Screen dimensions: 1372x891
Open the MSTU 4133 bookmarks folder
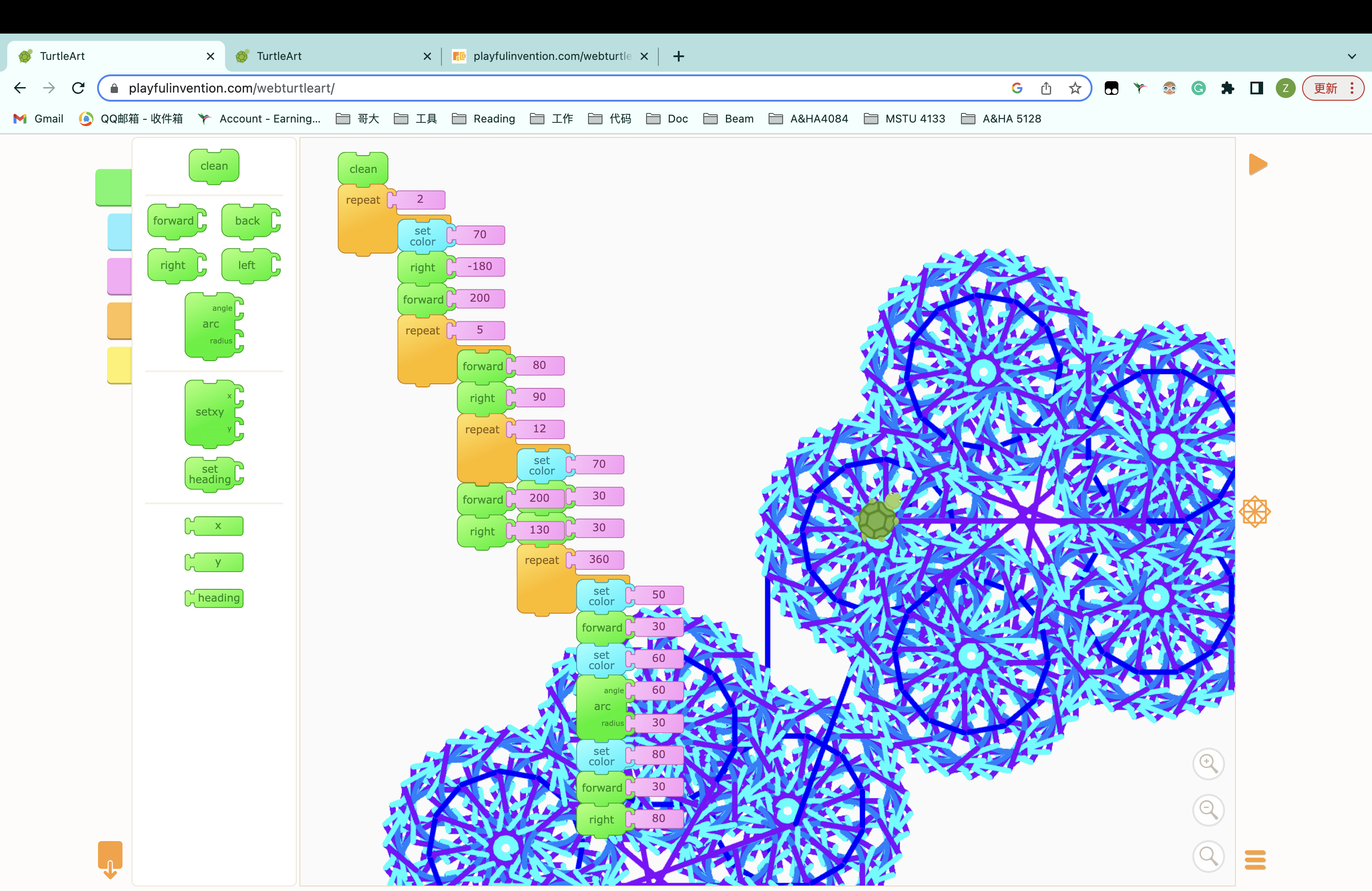[x=905, y=119]
